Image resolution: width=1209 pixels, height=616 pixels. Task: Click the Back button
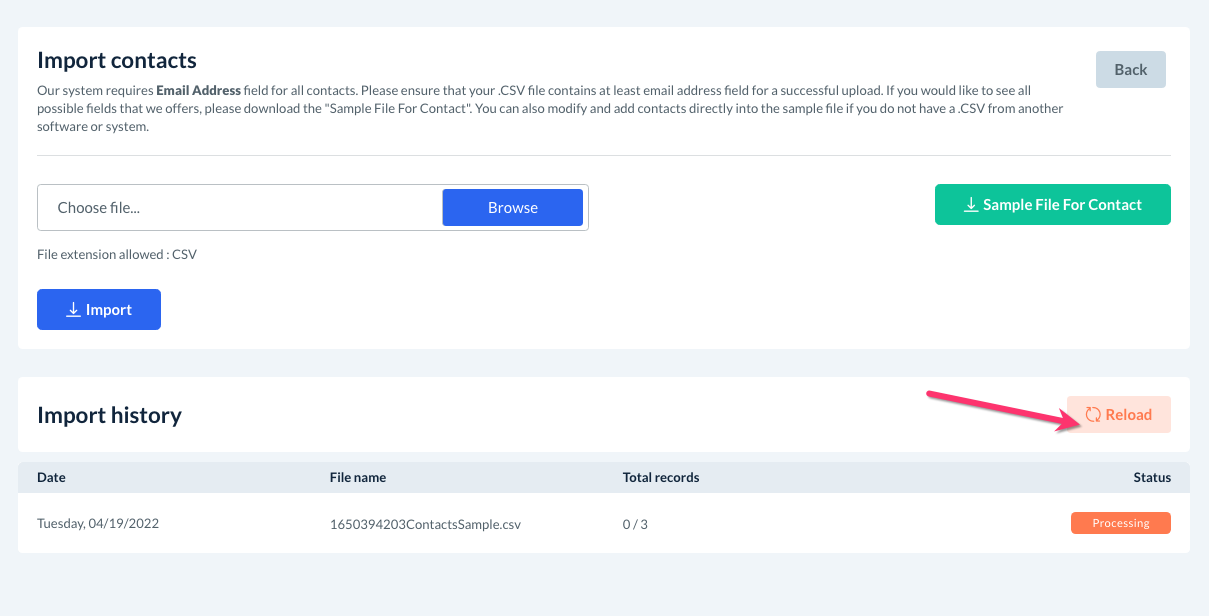[1130, 70]
